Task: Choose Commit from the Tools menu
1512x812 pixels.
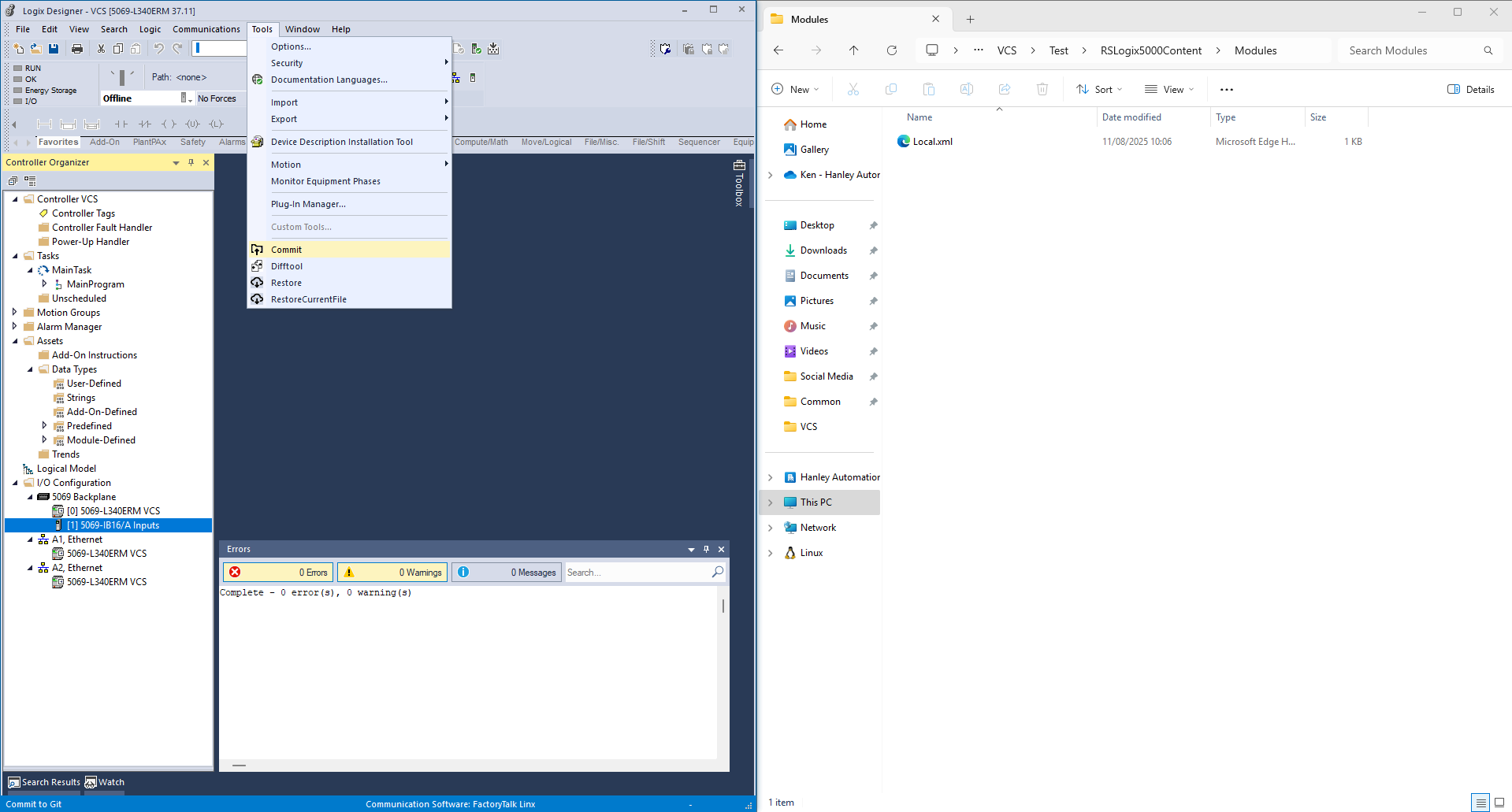Action: click(349, 250)
